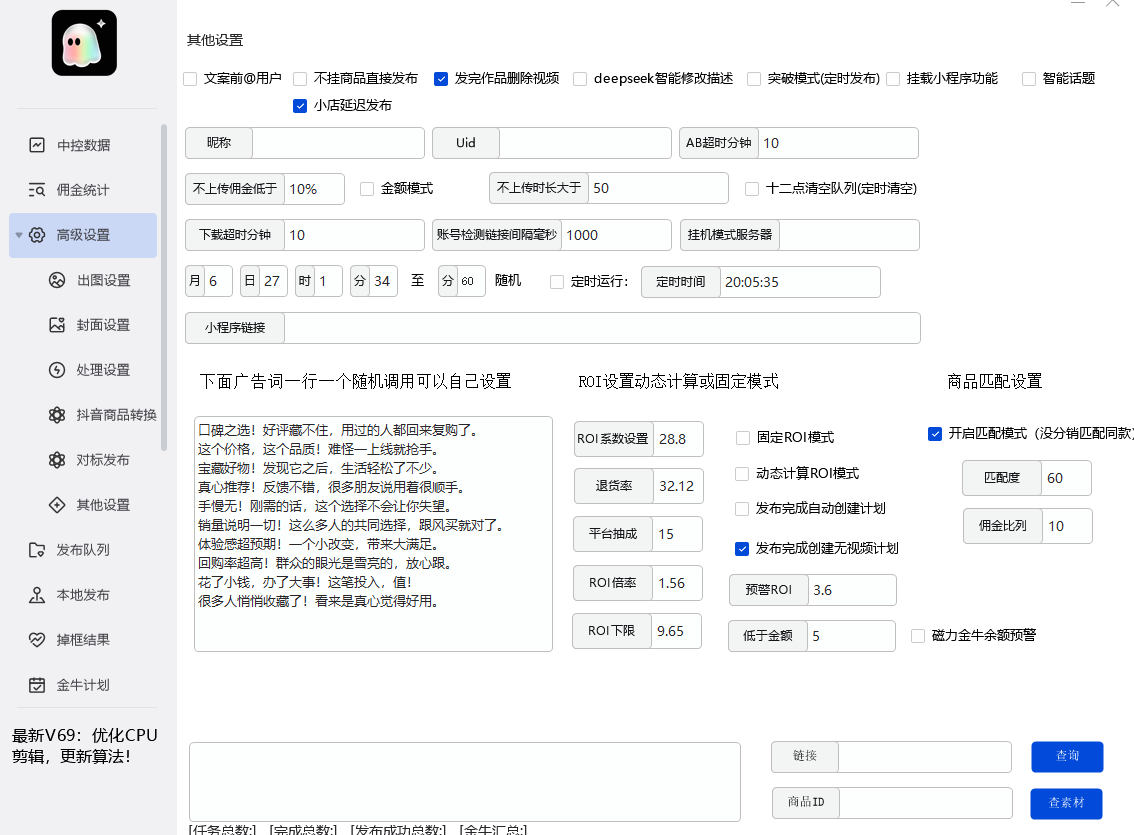Click the 昵称 input field
This screenshot has height=835, width=1134.
(x=338, y=143)
